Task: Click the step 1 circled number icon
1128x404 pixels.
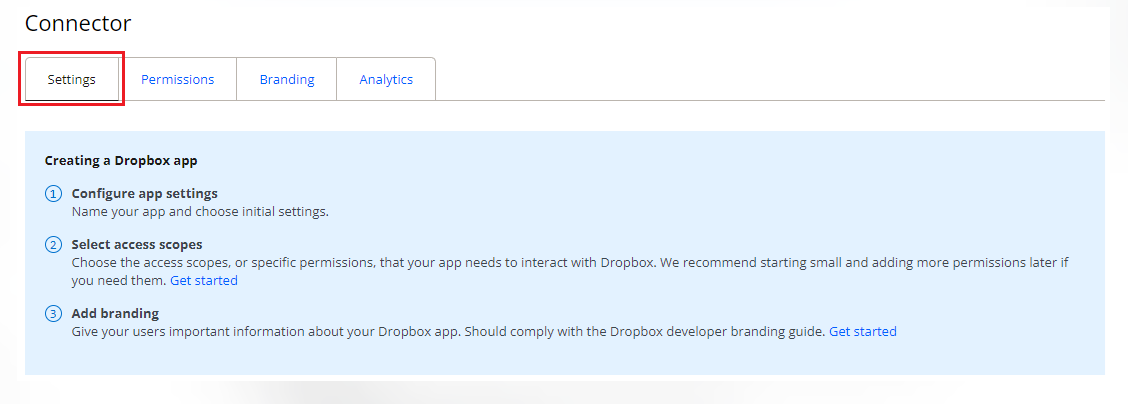Action: click(x=53, y=194)
